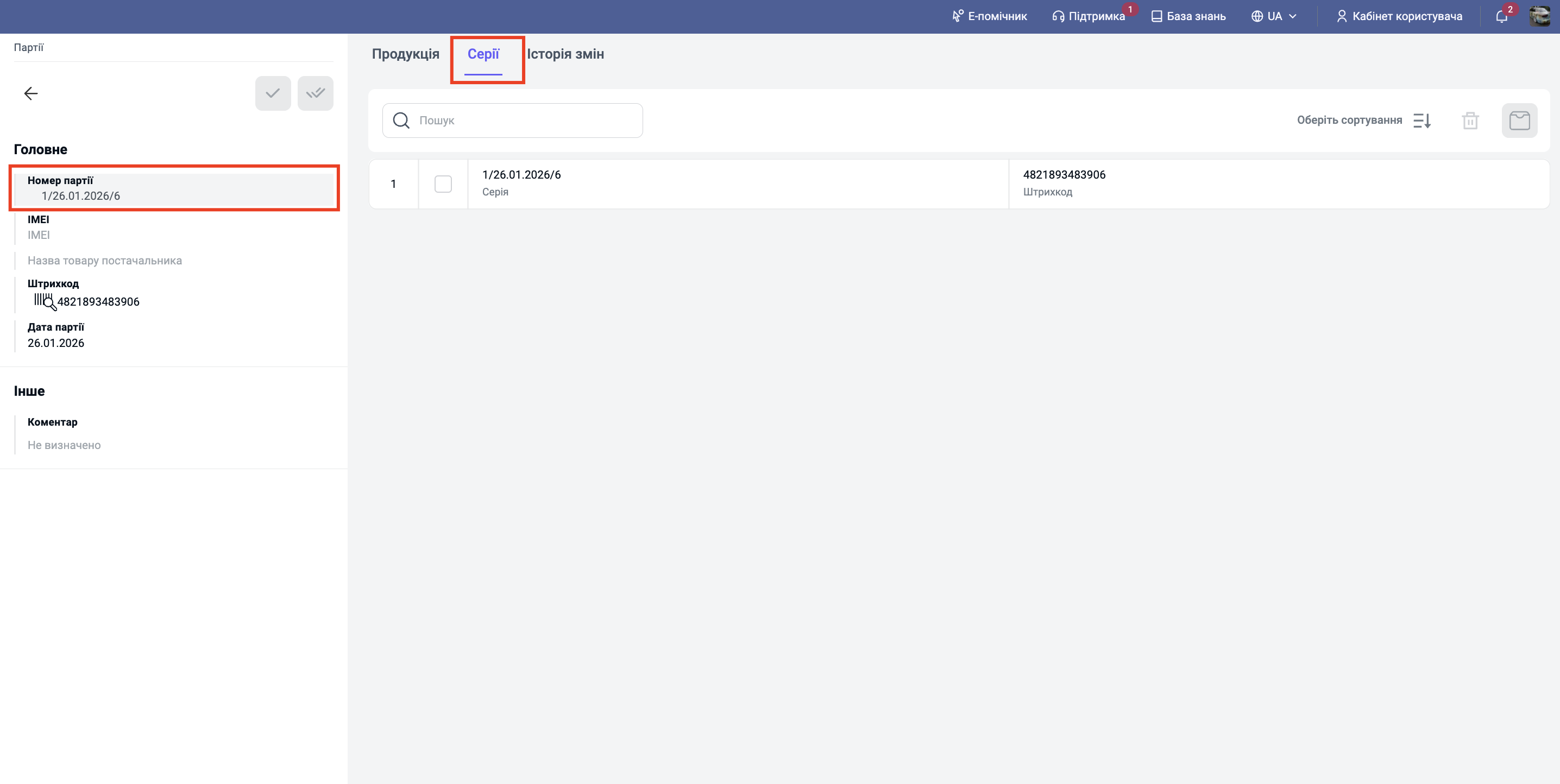Open the notifications bell
The image size is (1560, 784).
point(1501,16)
